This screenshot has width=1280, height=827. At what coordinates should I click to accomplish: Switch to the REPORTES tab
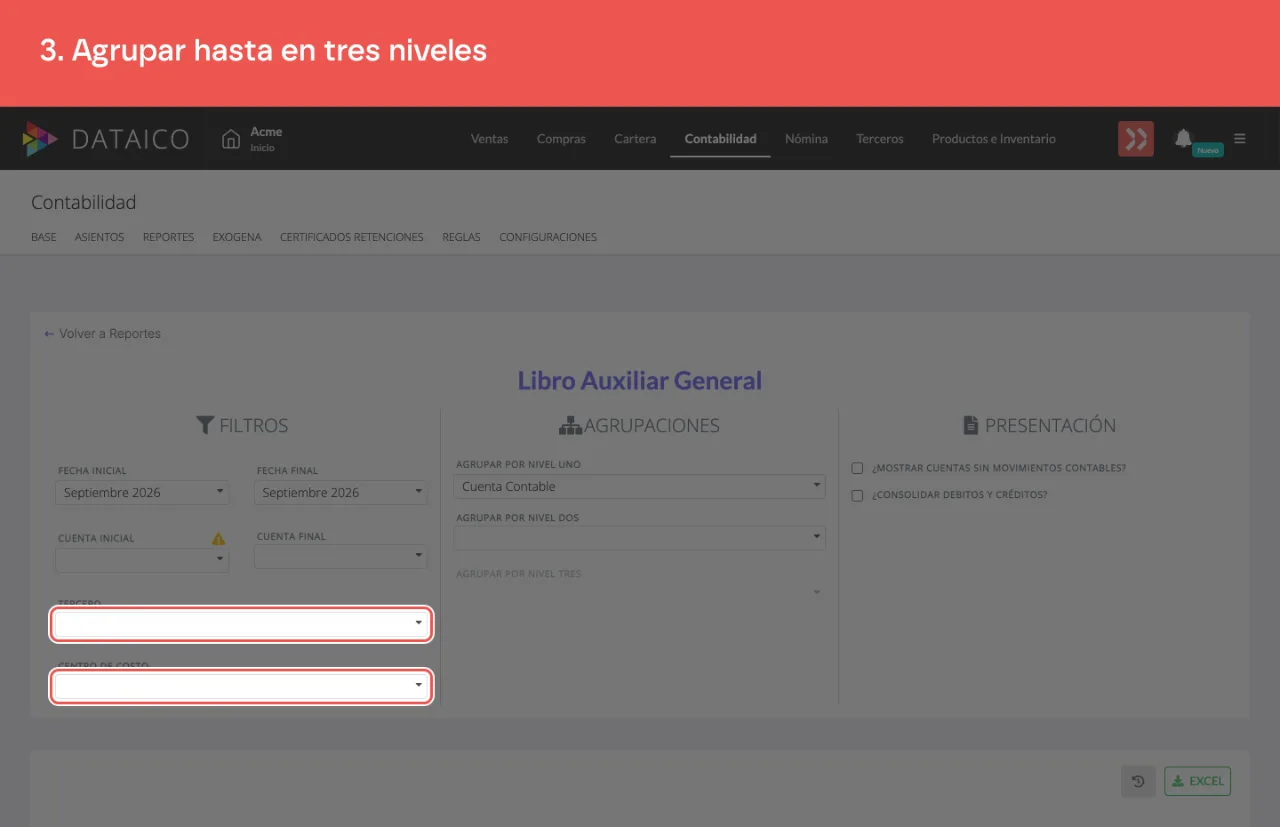(168, 238)
